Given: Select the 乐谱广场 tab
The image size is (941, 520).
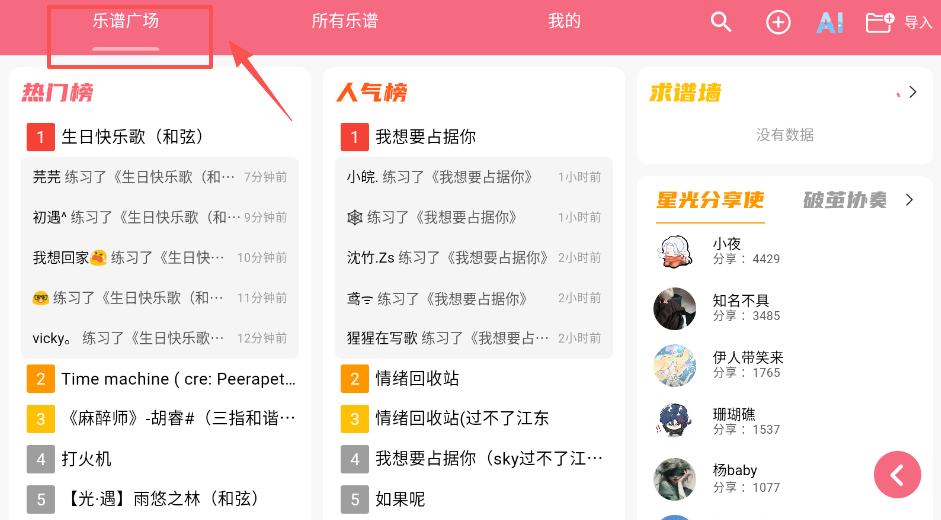Looking at the screenshot, I should pyautogui.click(x=125, y=21).
